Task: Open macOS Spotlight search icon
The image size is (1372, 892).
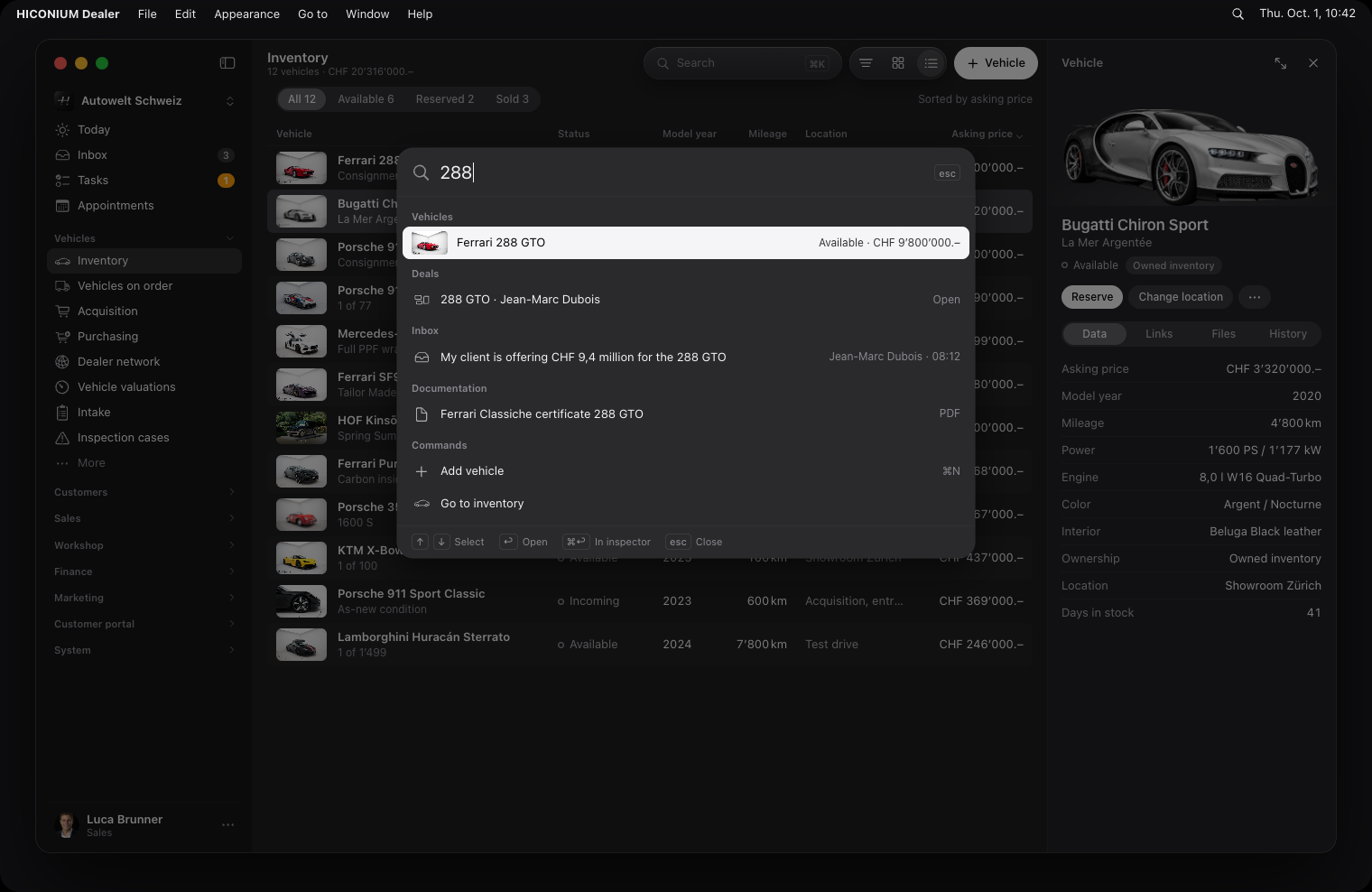Action: pyautogui.click(x=1238, y=14)
